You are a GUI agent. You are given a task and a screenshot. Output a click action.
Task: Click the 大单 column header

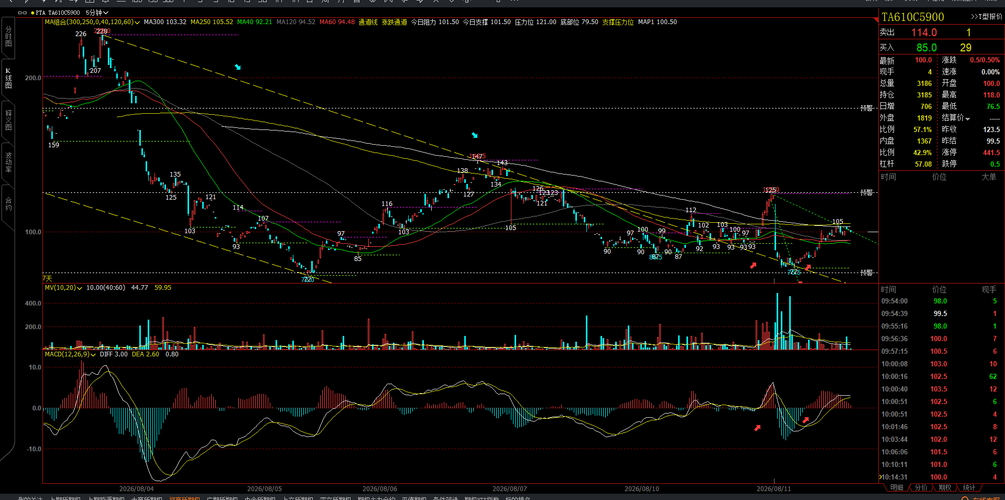coord(989,176)
